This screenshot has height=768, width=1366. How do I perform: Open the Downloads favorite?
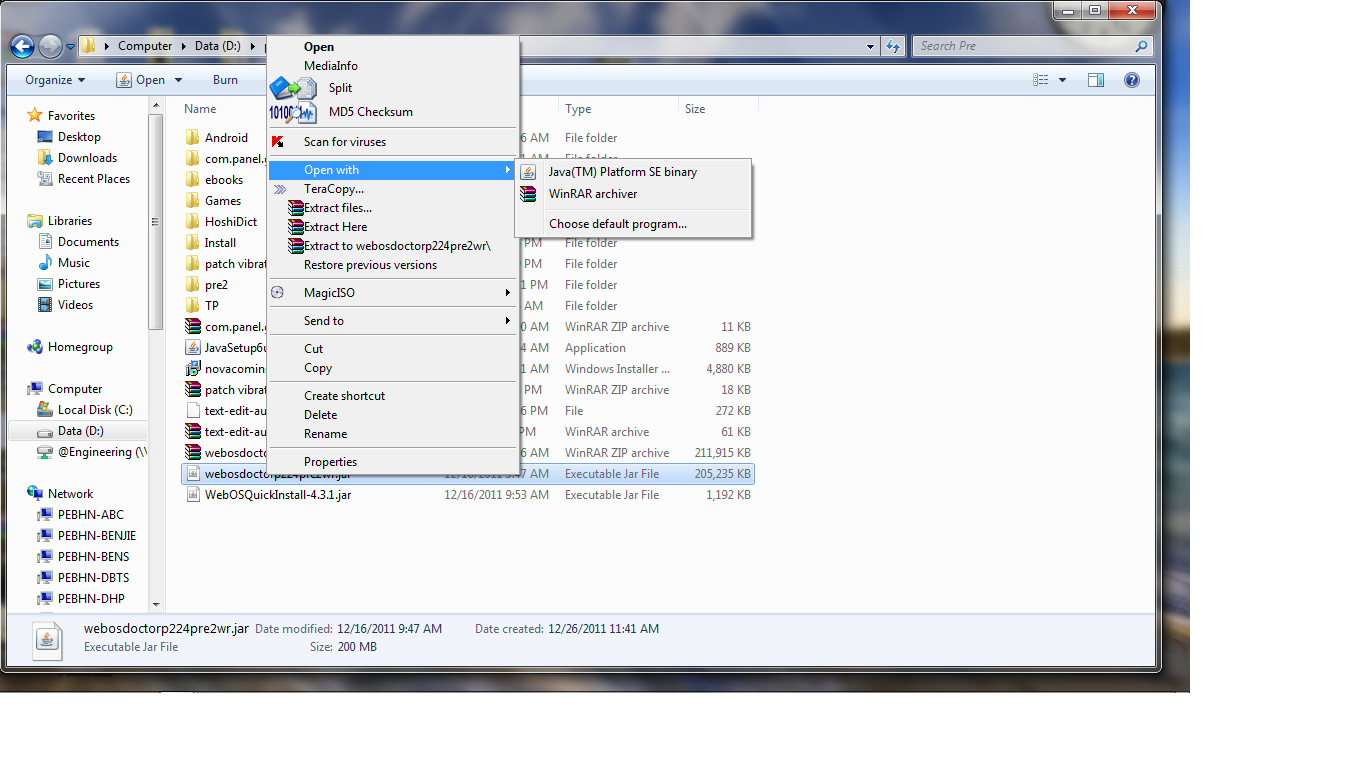[87, 158]
